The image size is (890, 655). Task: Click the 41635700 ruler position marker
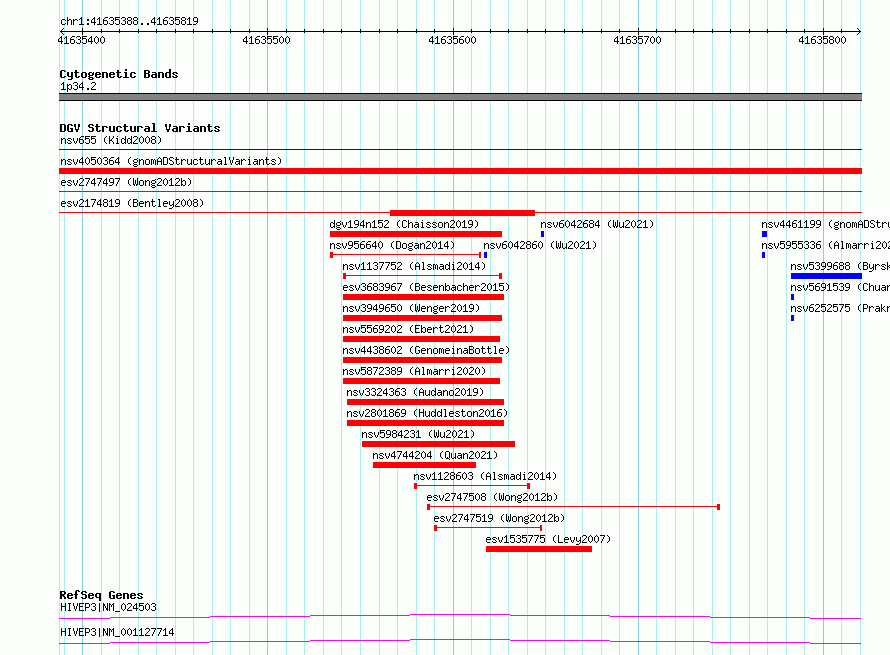pyautogui.click(x=637, y=40)
